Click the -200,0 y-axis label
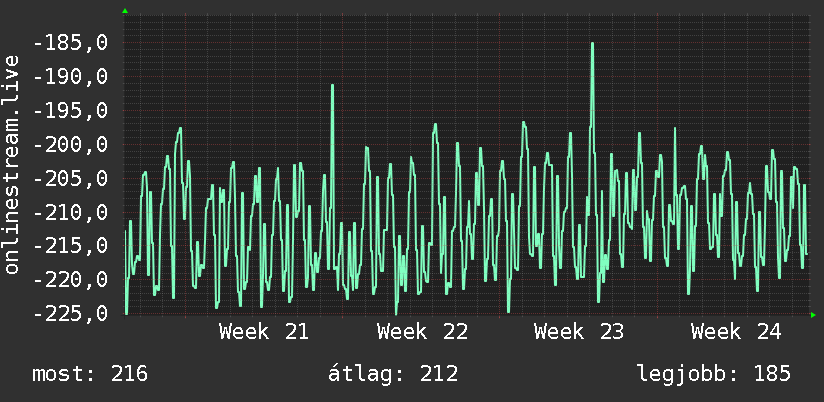824x402 pixels. click(70, 145)
